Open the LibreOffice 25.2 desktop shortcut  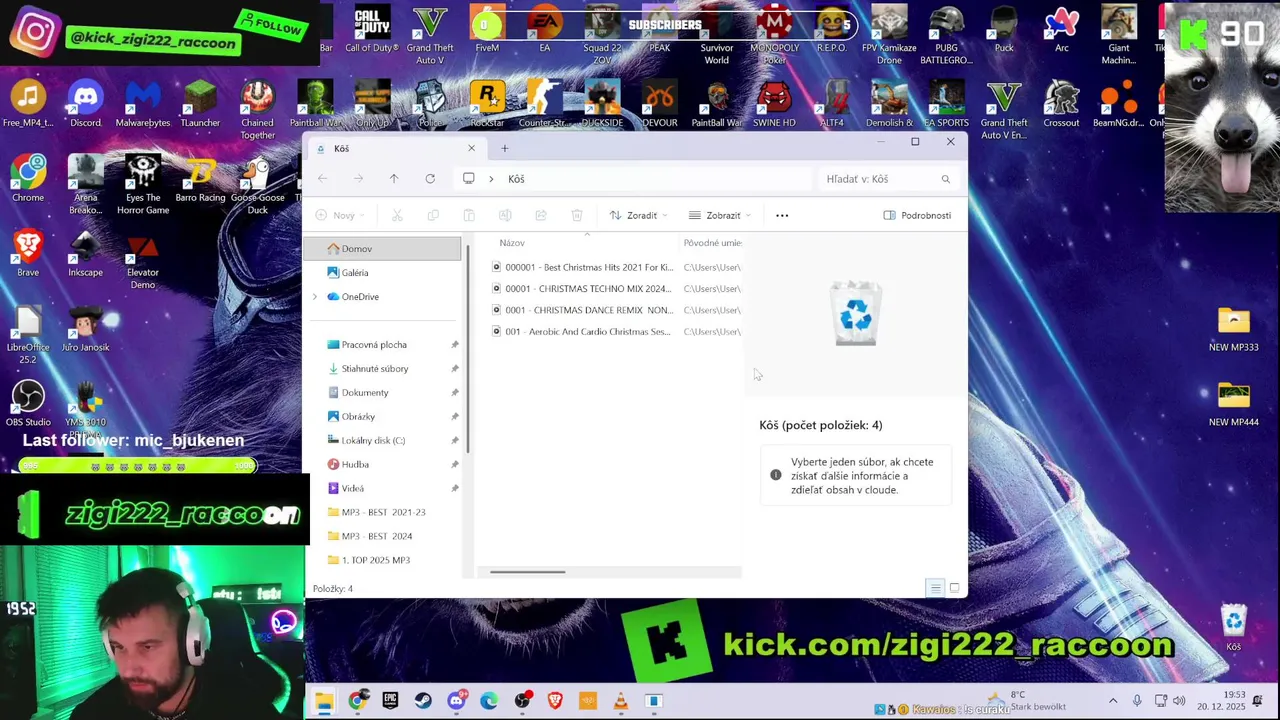coord(28,335)
